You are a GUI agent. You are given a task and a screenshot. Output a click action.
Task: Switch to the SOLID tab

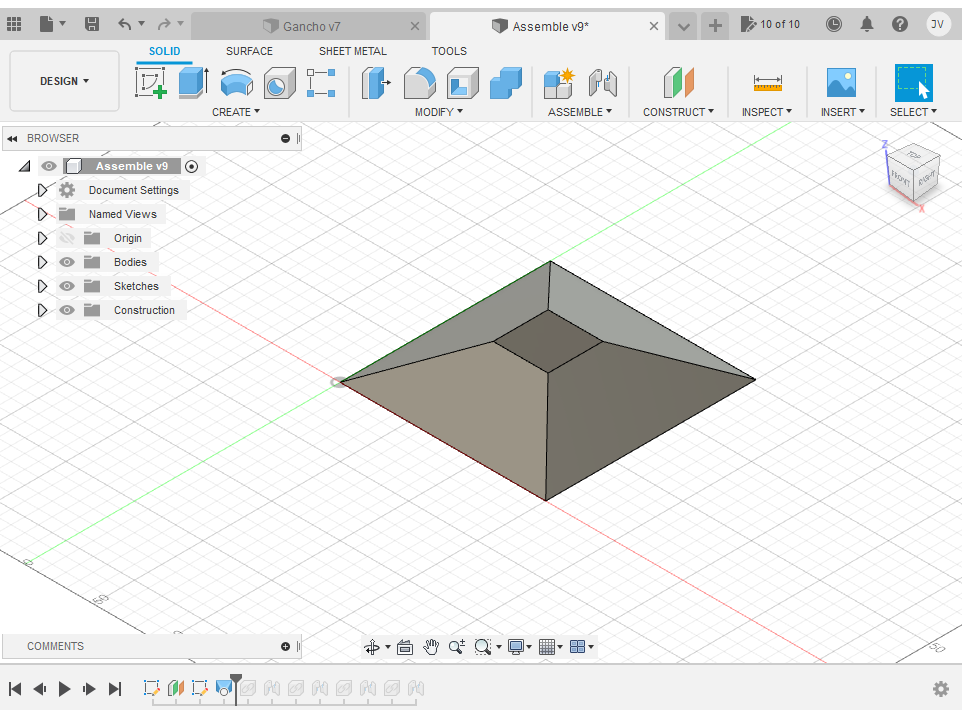164,52
